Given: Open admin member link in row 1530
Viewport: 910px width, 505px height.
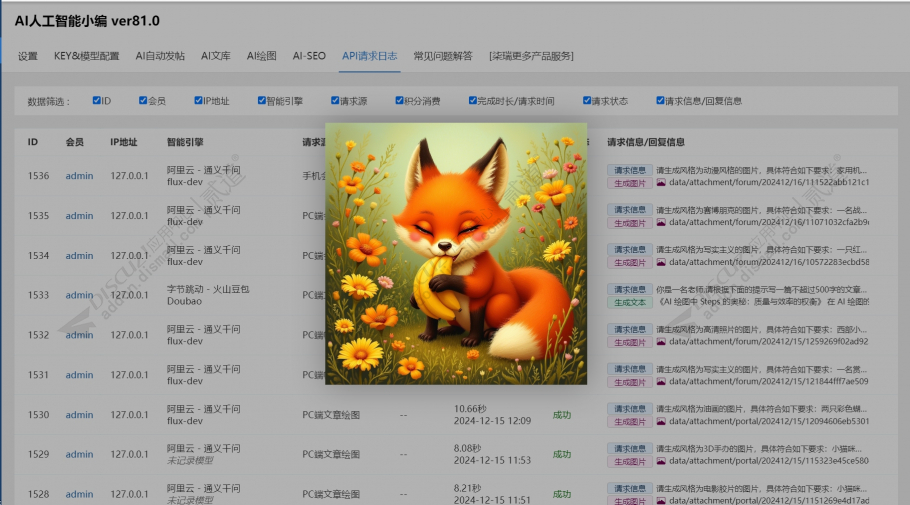Looking at the screenshot, I should 80,415.
